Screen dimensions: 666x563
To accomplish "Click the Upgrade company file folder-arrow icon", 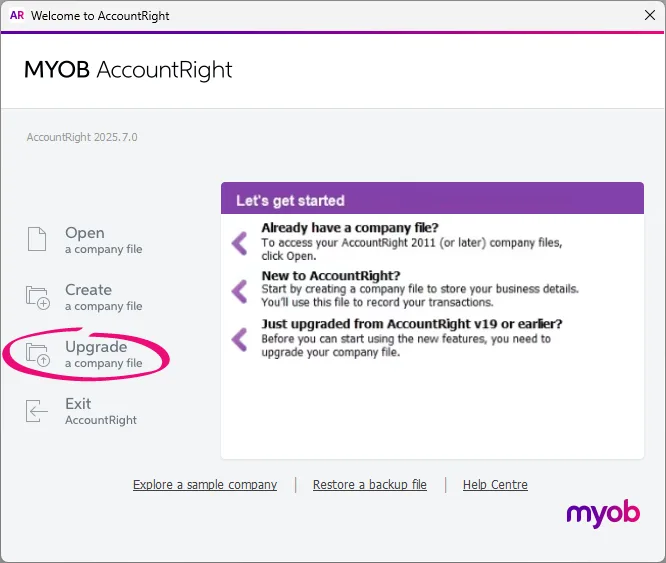I will point(38,355).
